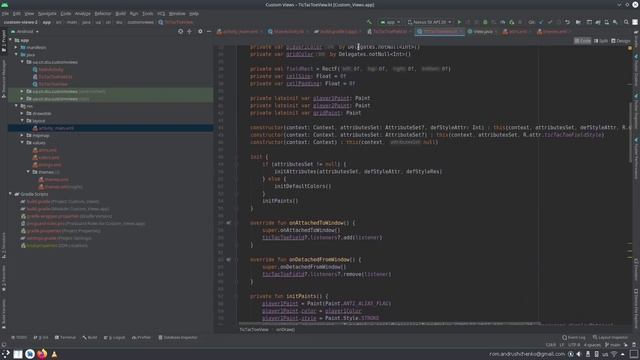Collapse the layout folder node
This screenshot has width=640, height=360.
pyautogui.click(x=22, y=120)
